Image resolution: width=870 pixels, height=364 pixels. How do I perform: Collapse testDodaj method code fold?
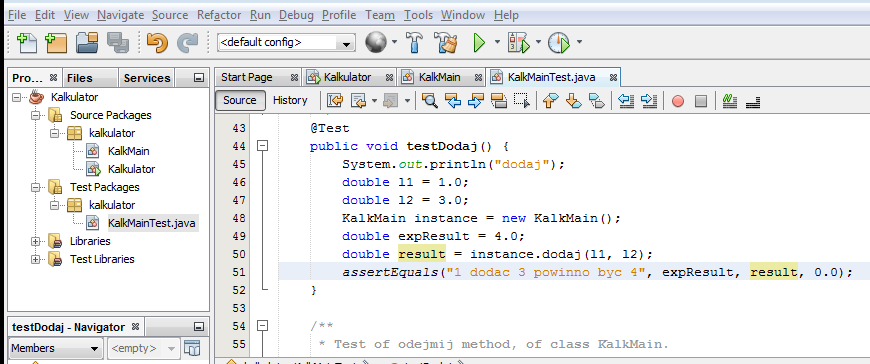point(263,146)
